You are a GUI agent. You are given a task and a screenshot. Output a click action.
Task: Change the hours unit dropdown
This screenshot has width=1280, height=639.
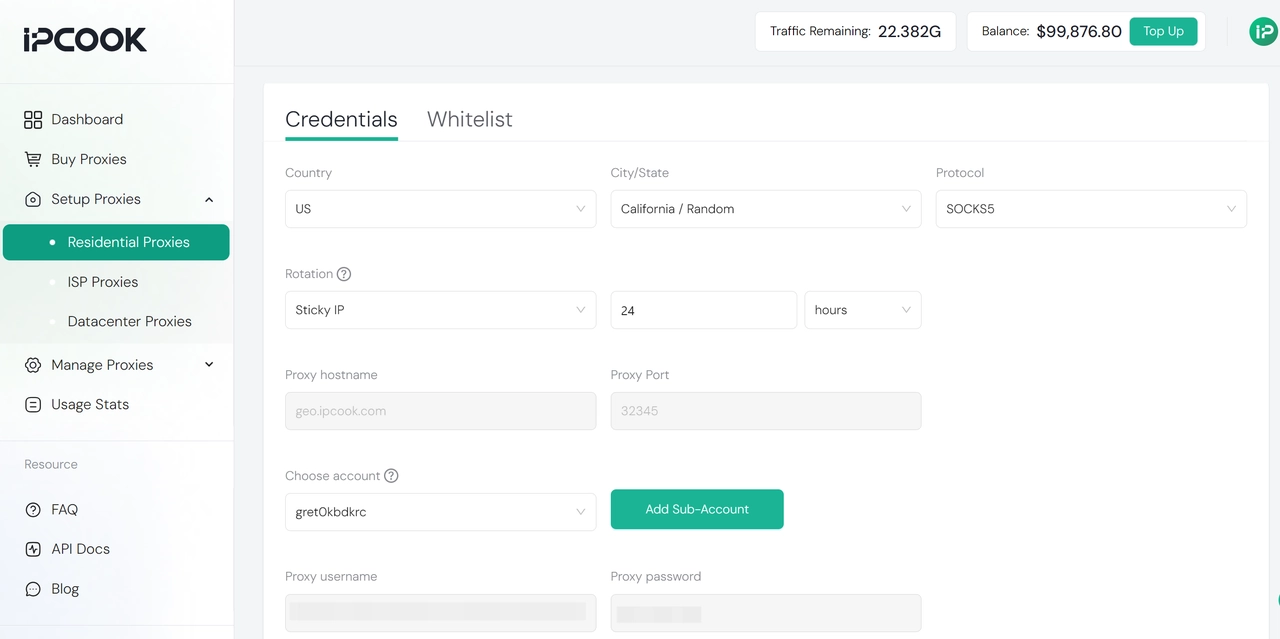point(862,310)
